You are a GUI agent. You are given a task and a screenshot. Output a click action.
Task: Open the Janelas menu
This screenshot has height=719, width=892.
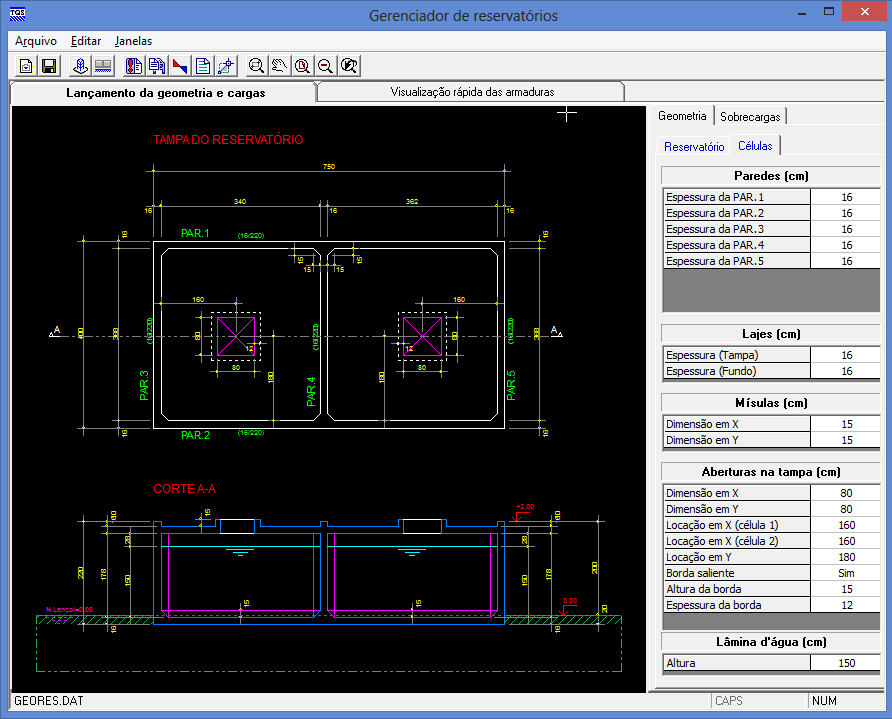(x=133, y=41)
